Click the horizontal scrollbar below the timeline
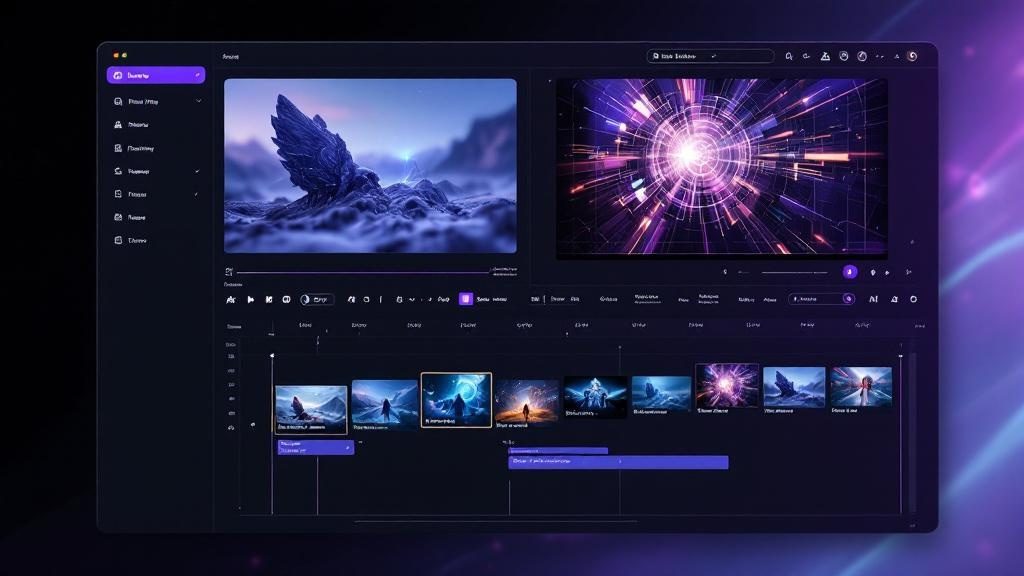Image resolution: width=1024 pixels, height=576 pixels. (x=496, y=521)
